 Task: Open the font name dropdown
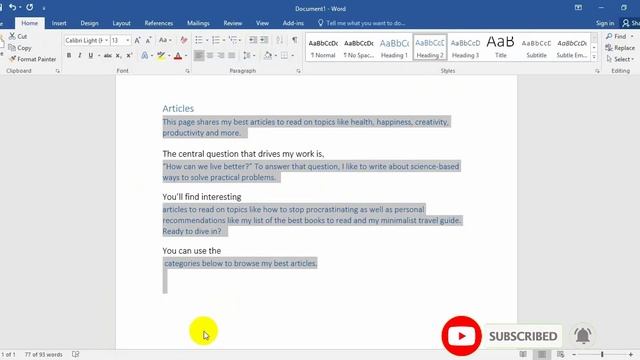pos(107,40)
